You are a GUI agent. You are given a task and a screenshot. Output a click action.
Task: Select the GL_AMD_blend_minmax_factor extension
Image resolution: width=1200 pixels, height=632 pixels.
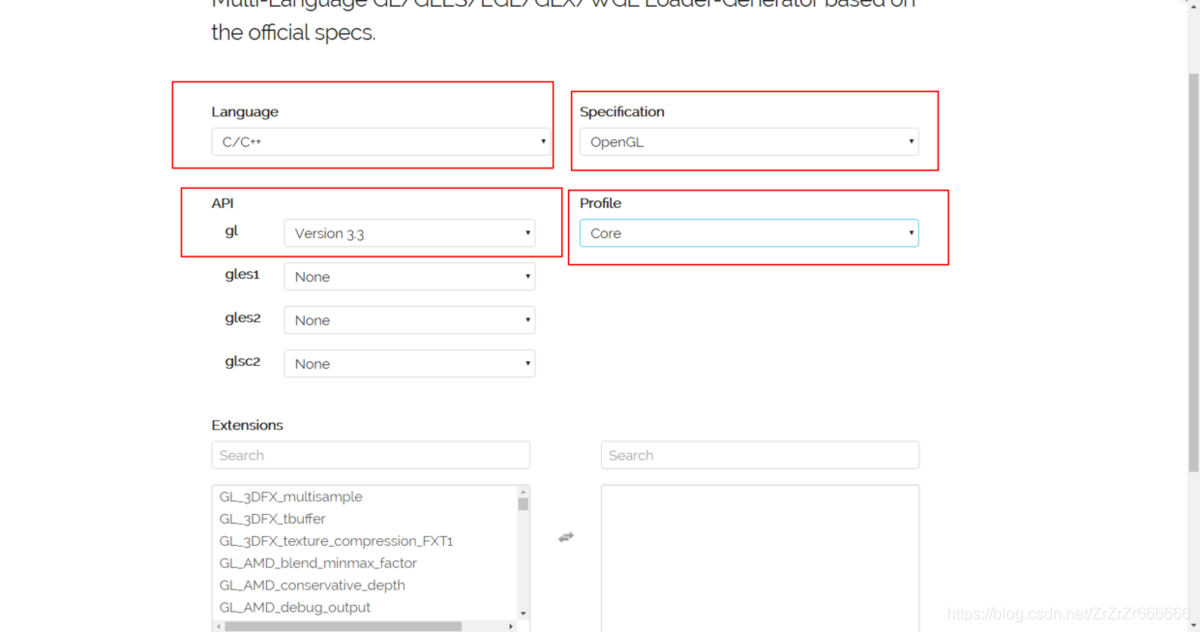coord(318,563)
